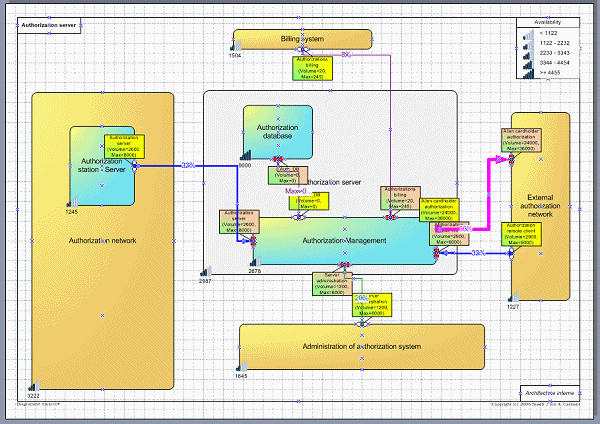Click the 66% label on magenta flow
Viewport: 600px width, 424px height.
[465, 229]
